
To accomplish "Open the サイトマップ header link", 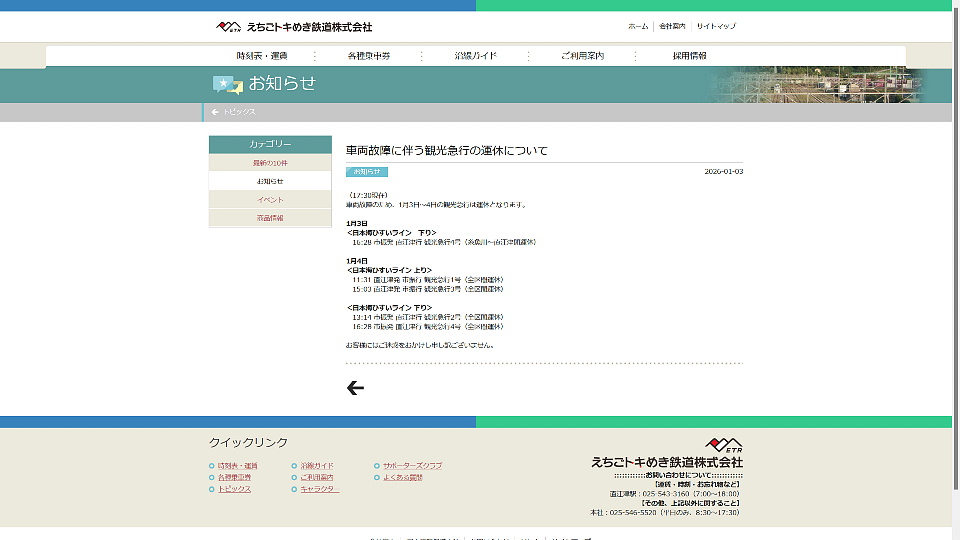I will click(716, 27).
